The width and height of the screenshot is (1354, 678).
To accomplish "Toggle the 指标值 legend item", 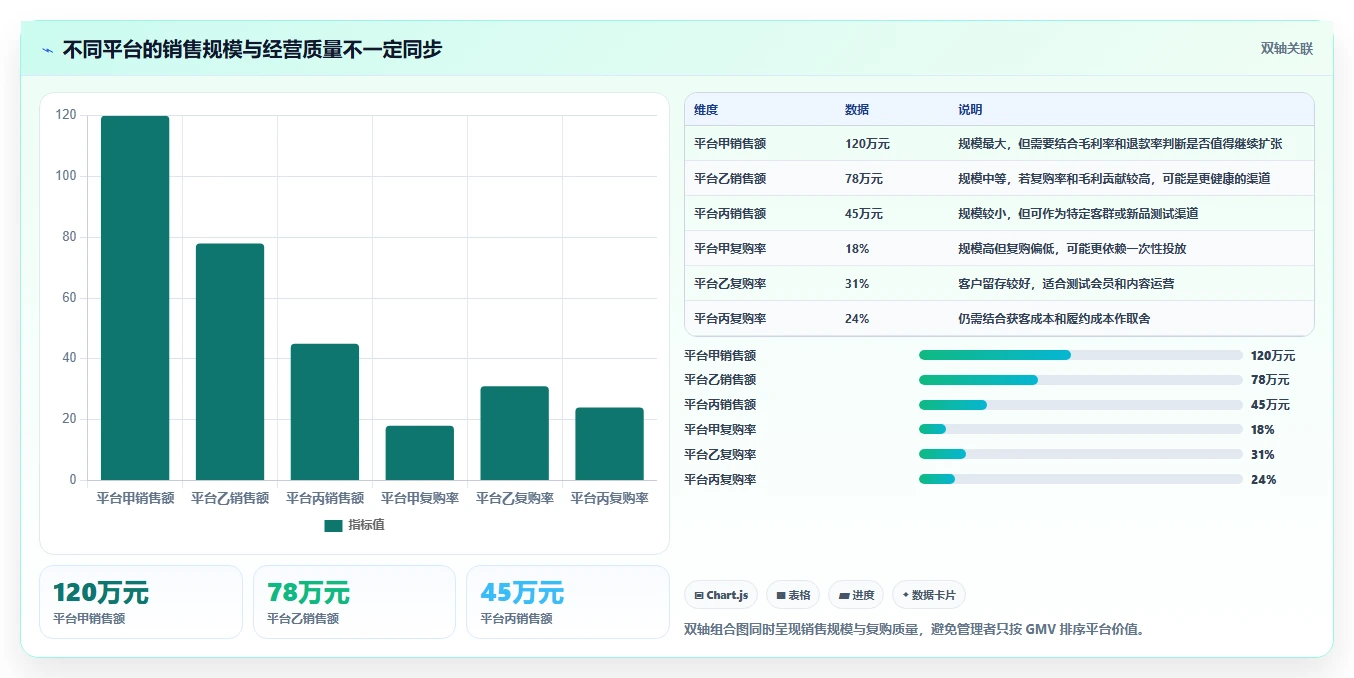I will tap(354, 525).
